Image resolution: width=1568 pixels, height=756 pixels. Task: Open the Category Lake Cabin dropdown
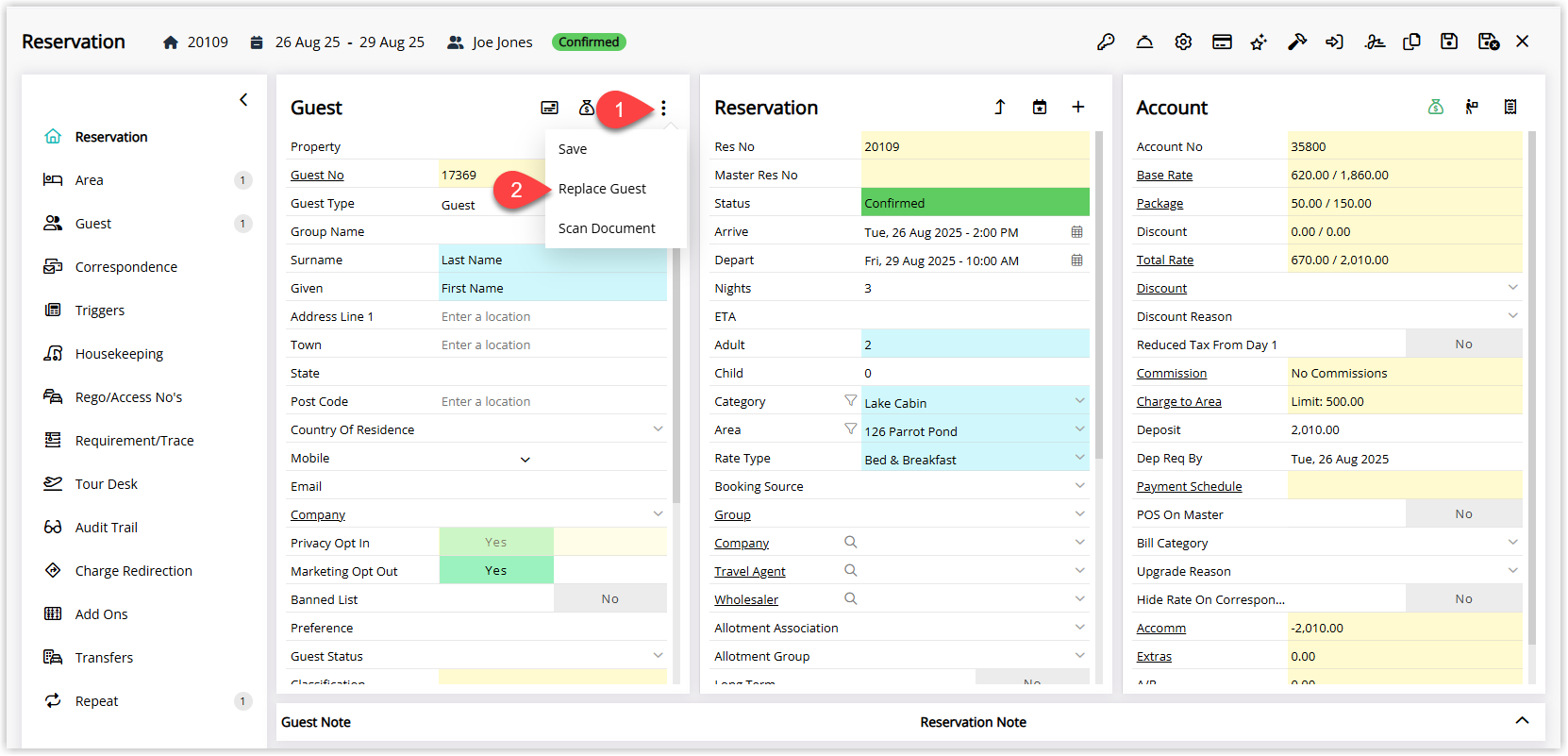[1079, 401]
